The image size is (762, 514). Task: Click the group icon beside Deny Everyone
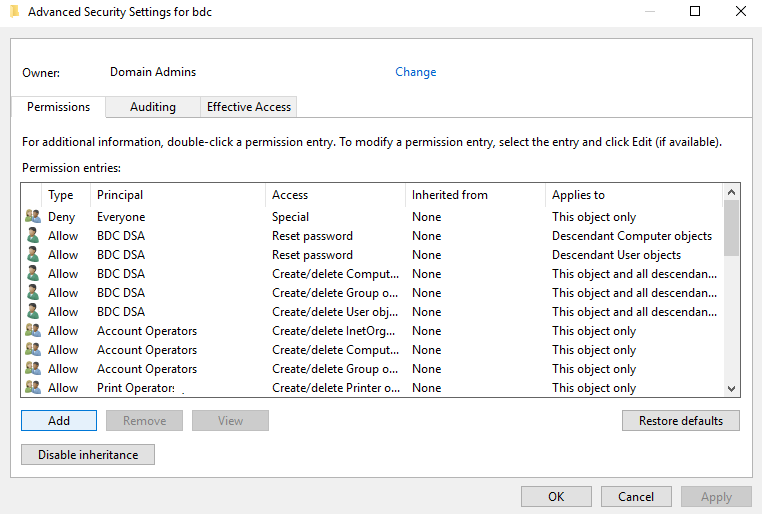pyautogui.click(x=33, y=217)
